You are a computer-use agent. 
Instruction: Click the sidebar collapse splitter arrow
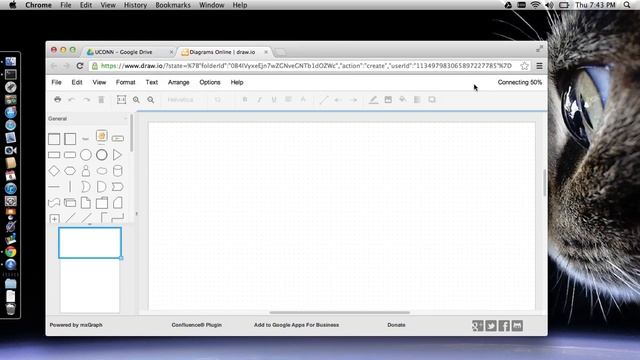point(137,214)
